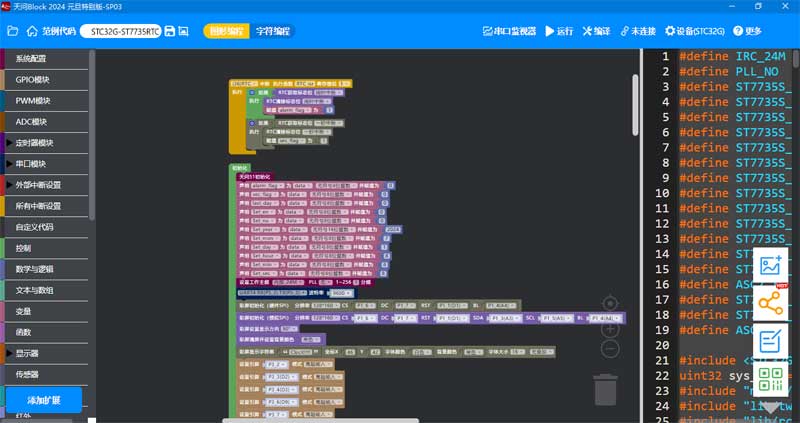The width and height of the screenshot is (800, 423).
Task: Switch to 字符编程 text coding mode
Action: [272, 31]
